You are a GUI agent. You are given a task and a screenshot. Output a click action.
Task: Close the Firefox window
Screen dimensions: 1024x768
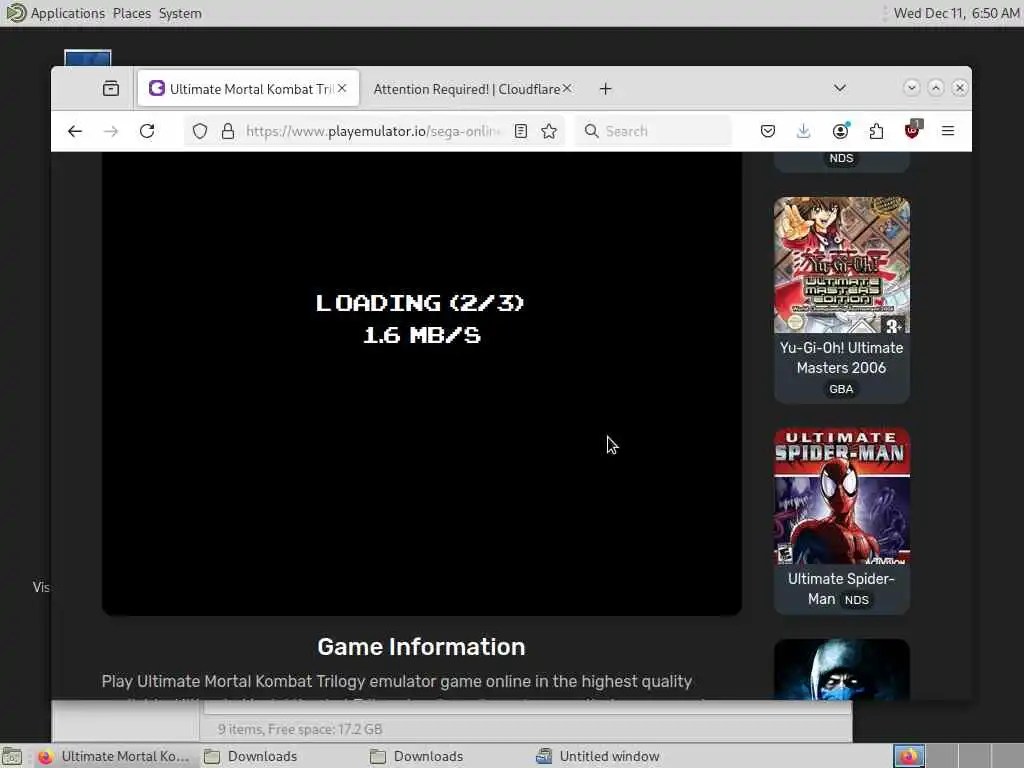tap(959, 88)
